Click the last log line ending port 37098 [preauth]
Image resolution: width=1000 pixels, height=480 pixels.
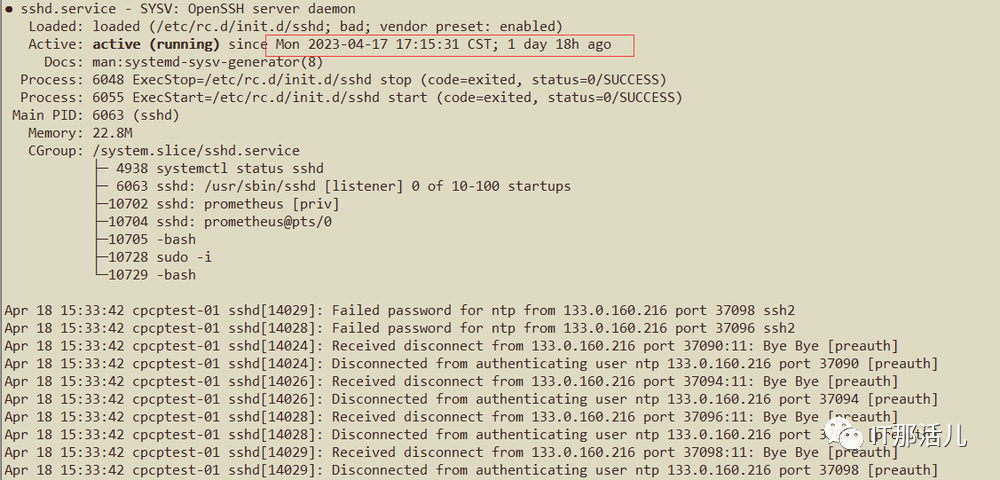[470, 470]
